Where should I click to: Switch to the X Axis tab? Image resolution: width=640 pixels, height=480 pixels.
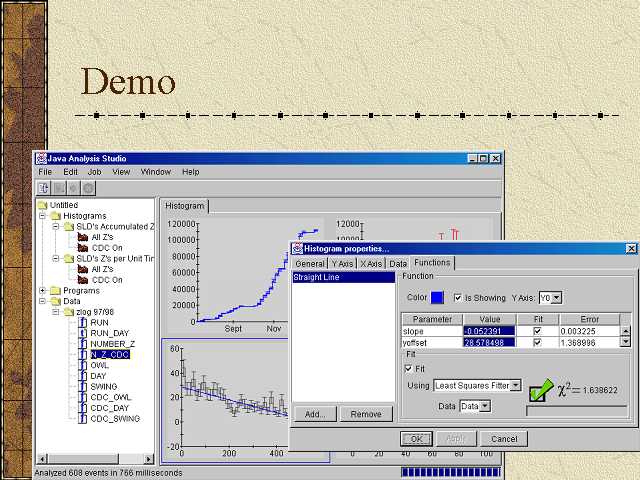(x=370, y=263)
